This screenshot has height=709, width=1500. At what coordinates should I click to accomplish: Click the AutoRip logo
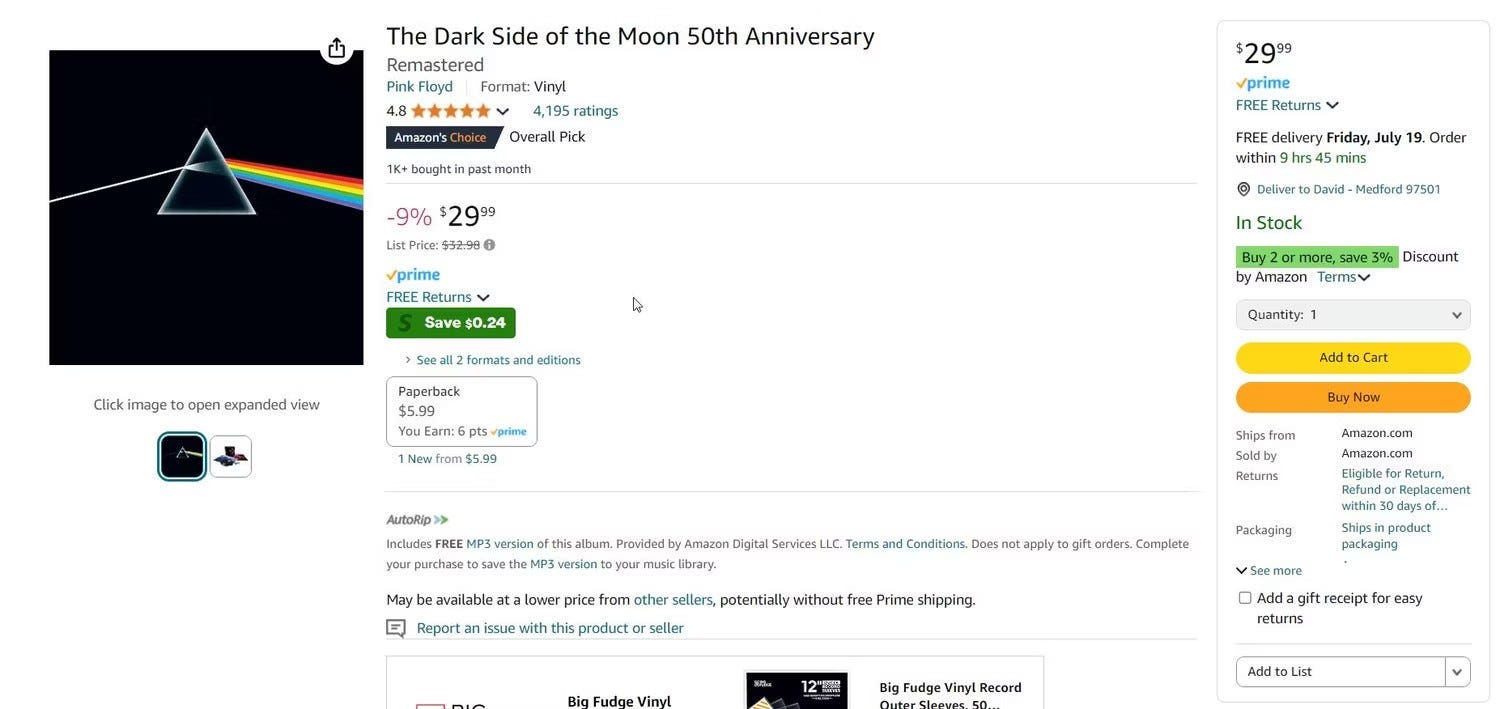(417, 520)
